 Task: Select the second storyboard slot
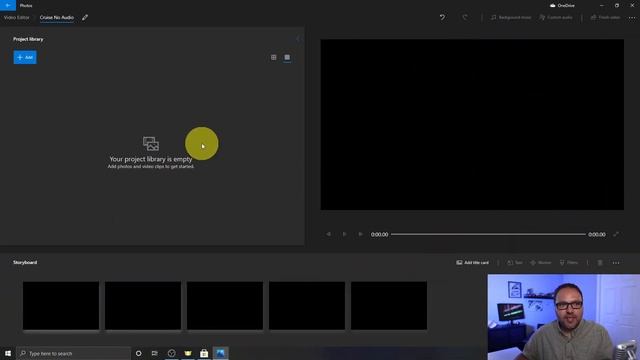(143, 305)
